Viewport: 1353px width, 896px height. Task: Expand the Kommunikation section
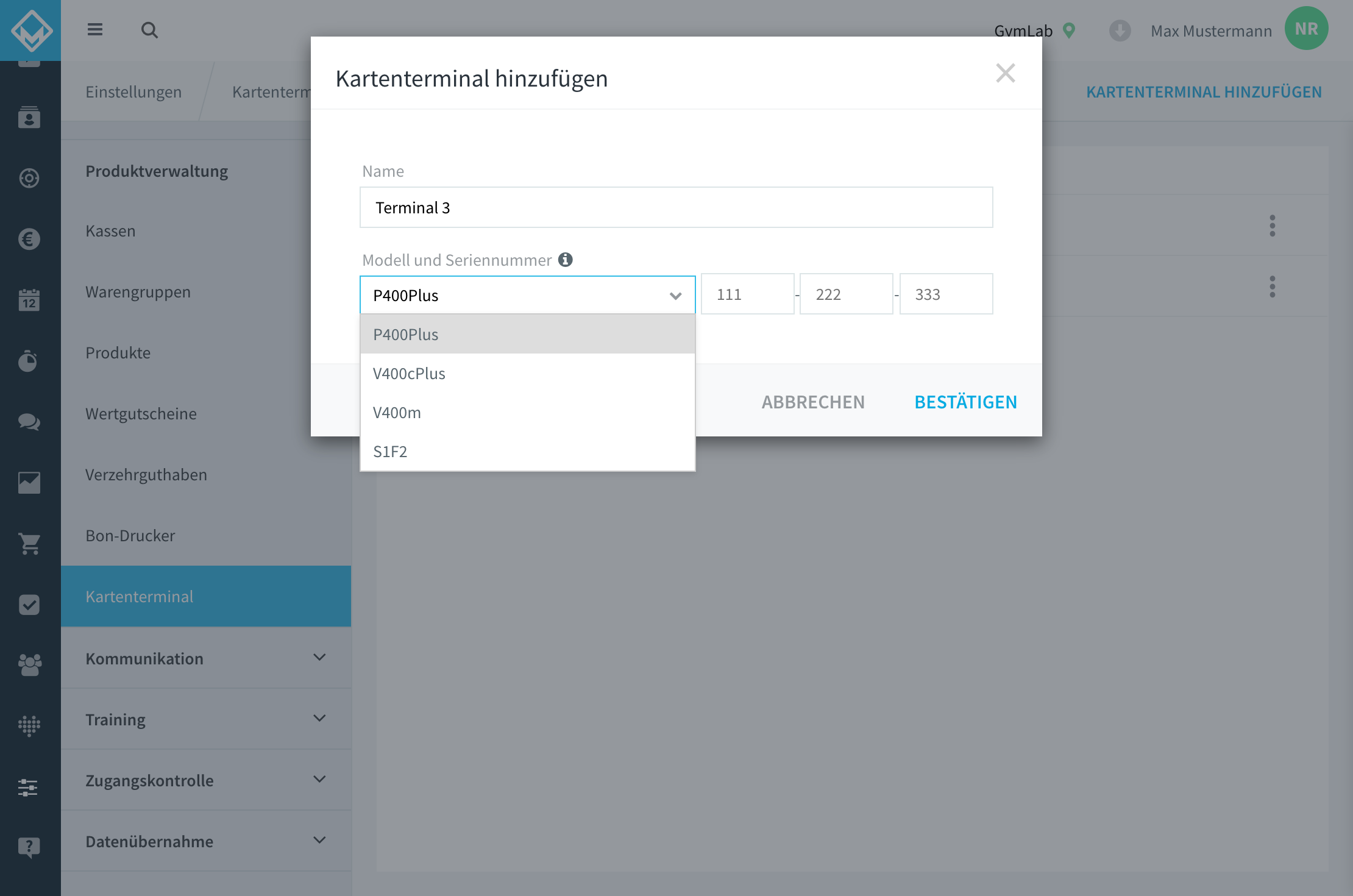point(206,658)
